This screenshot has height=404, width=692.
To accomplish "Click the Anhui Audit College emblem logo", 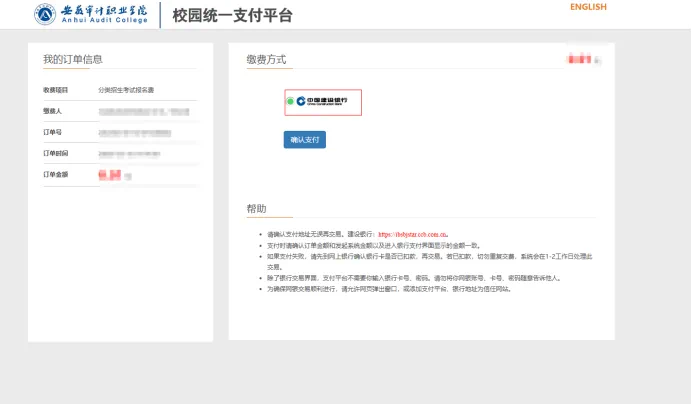I will click(45, 14).
